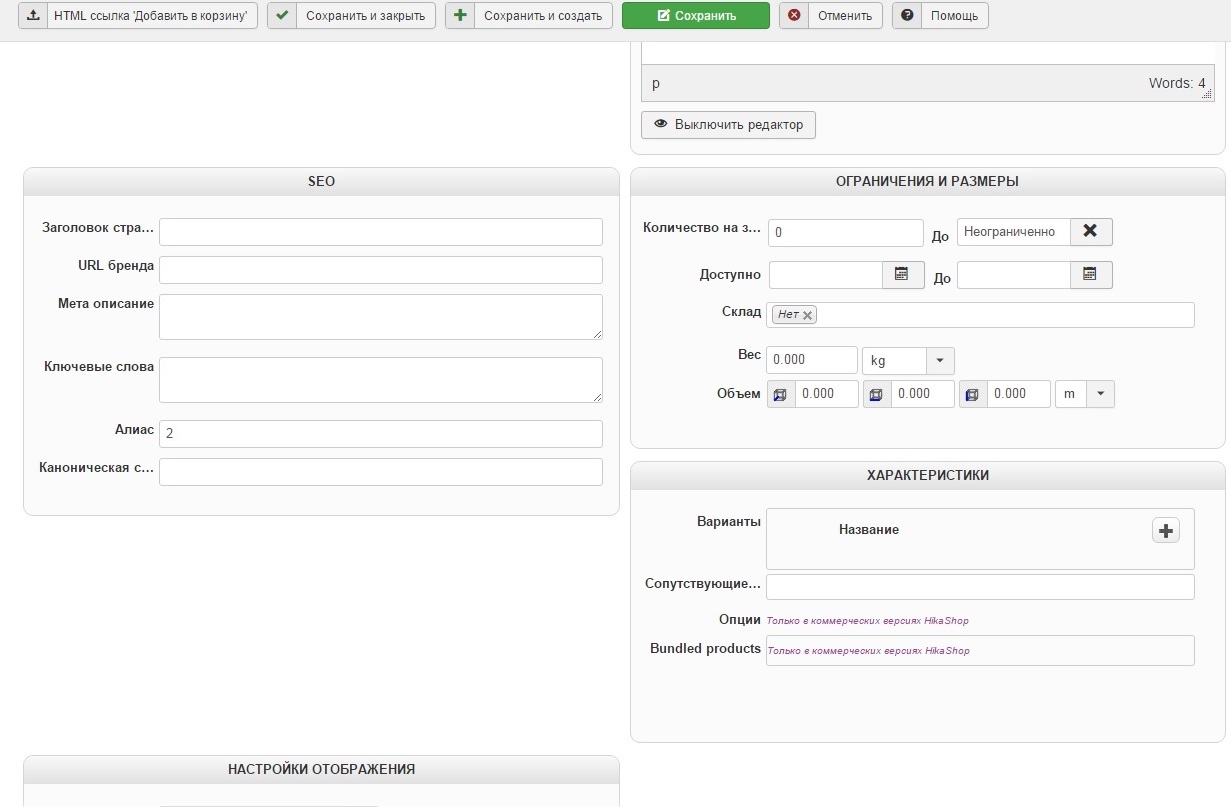The height and width of the screenshot is (807, 1231).
Task: Focus the Ключевые слова text area
Action: pyautogui.click(x=381, y=380)
